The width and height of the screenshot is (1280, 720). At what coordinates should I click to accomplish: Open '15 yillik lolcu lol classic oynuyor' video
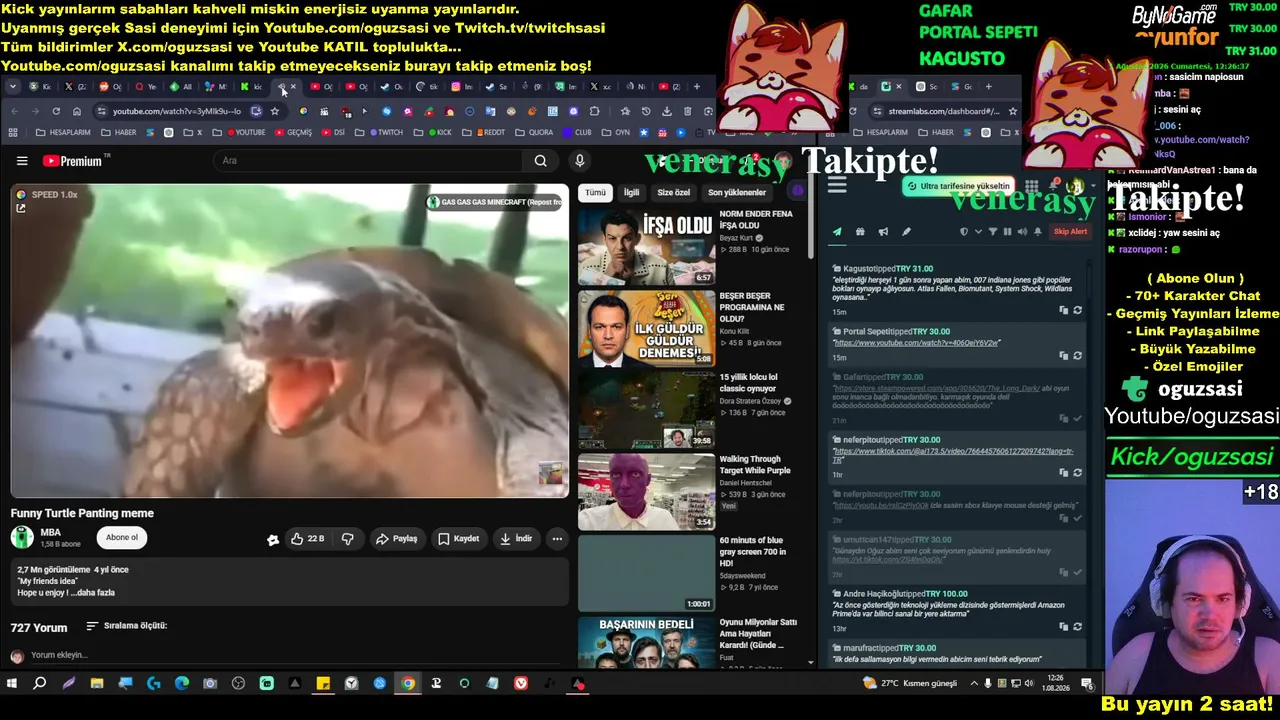click(x=646, y=411)
